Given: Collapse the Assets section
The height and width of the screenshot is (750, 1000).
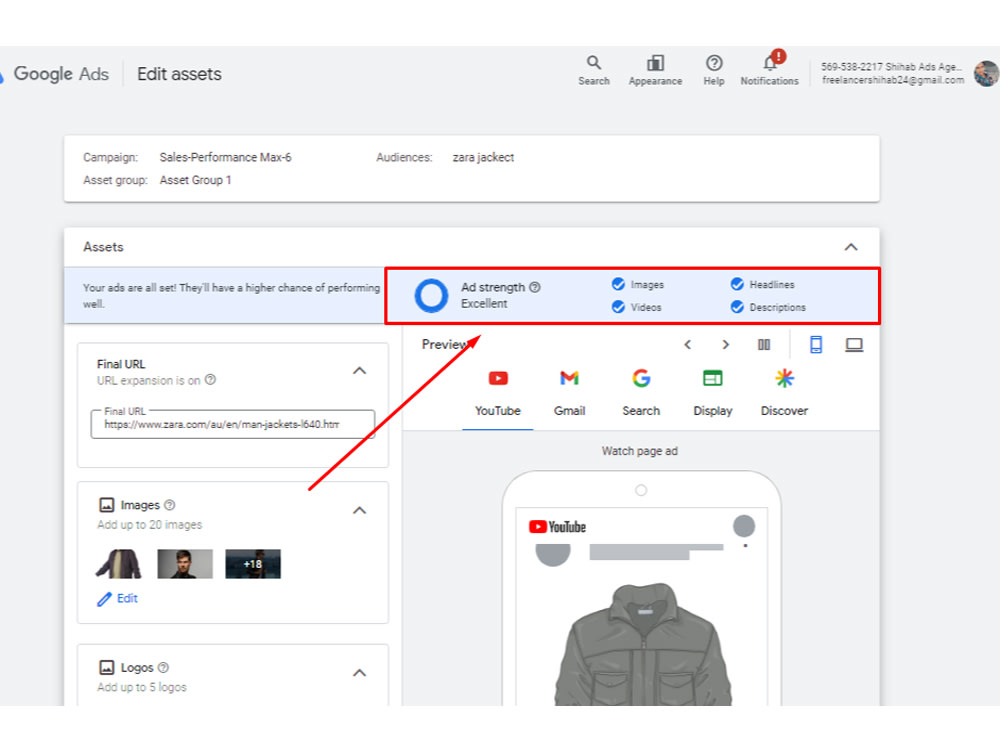Looking at the screenshot, I should click(x=851, y=247).
